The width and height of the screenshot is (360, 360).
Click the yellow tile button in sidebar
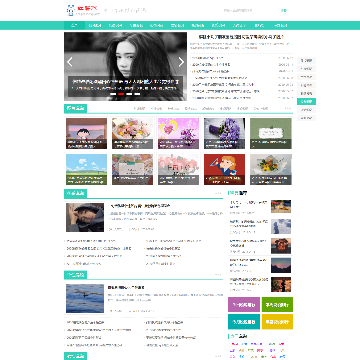277,322
